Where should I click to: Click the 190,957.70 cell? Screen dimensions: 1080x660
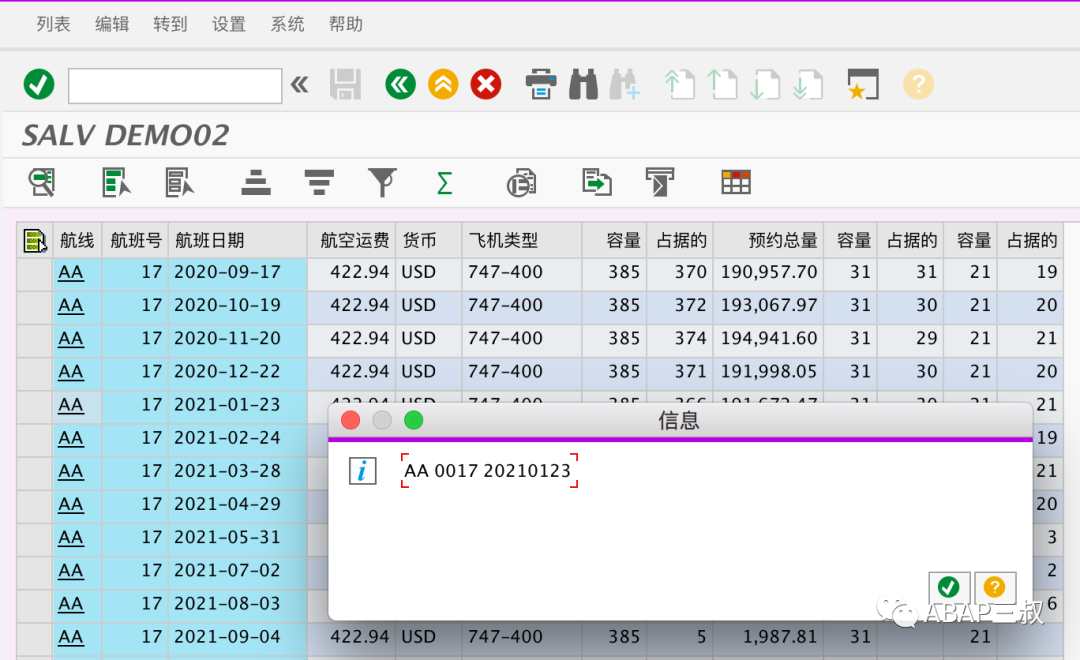[x=769, y=273]
